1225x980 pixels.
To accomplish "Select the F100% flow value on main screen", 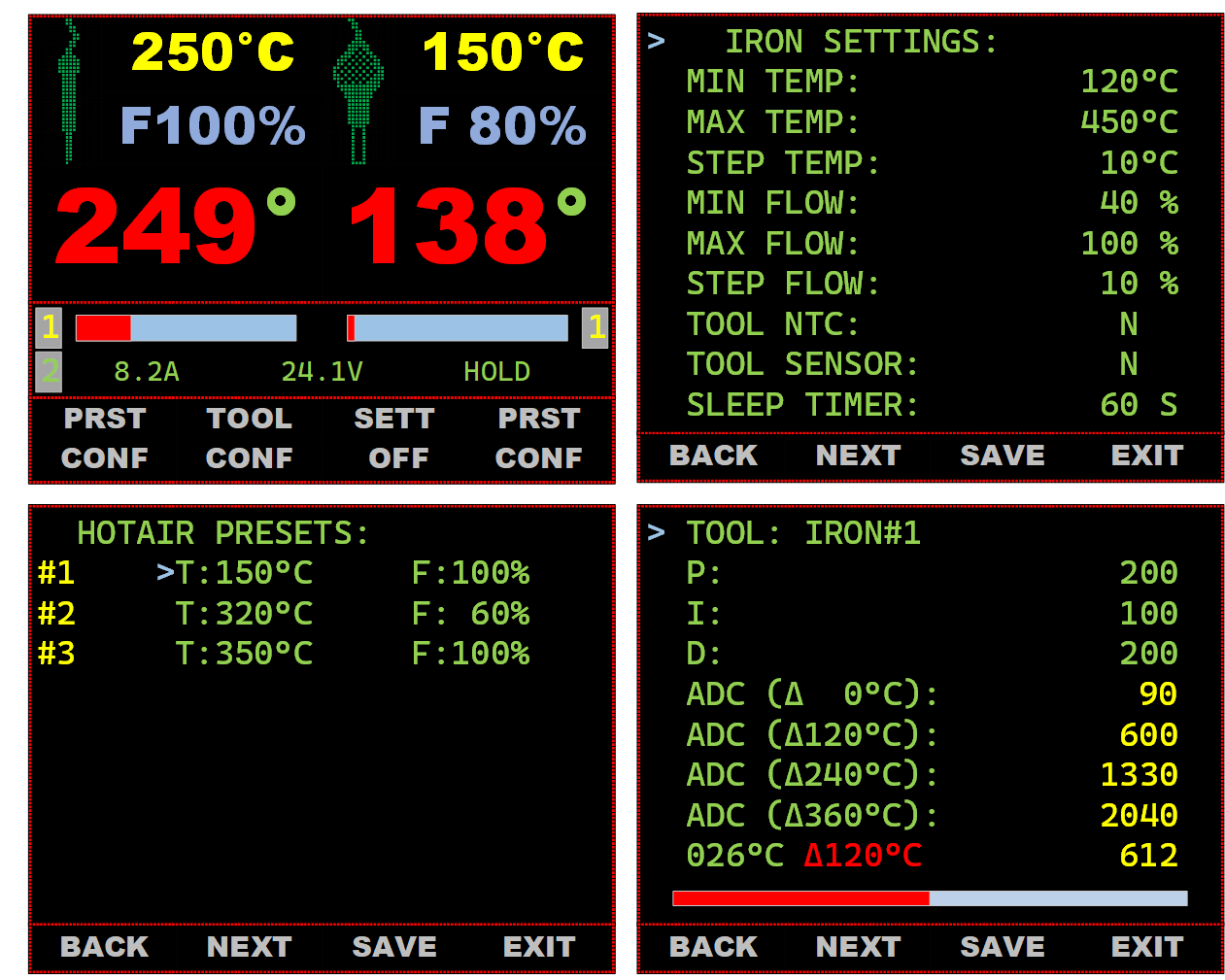I will (x=213, y=126).
